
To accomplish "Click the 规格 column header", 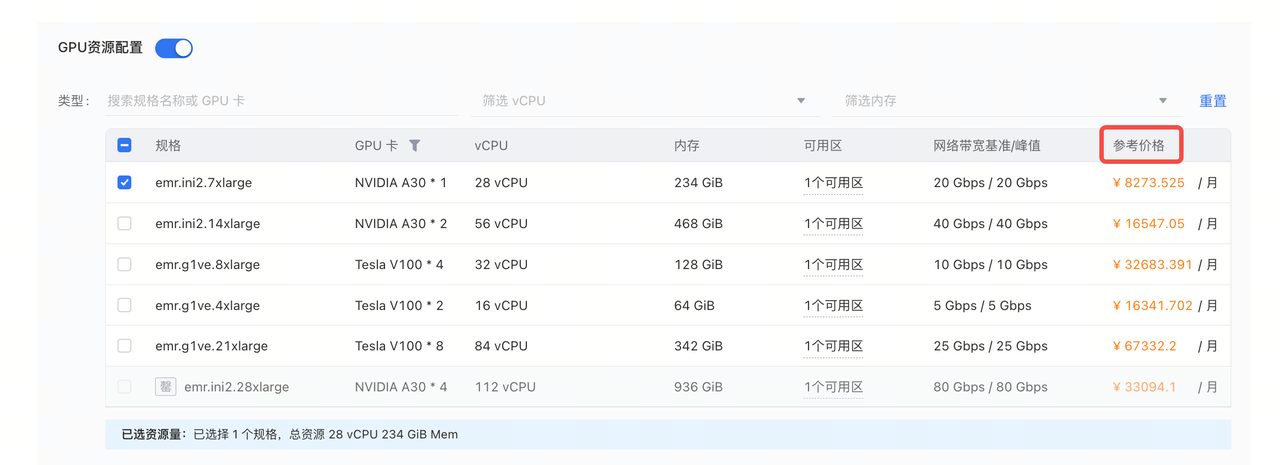I will click(168, 145).
